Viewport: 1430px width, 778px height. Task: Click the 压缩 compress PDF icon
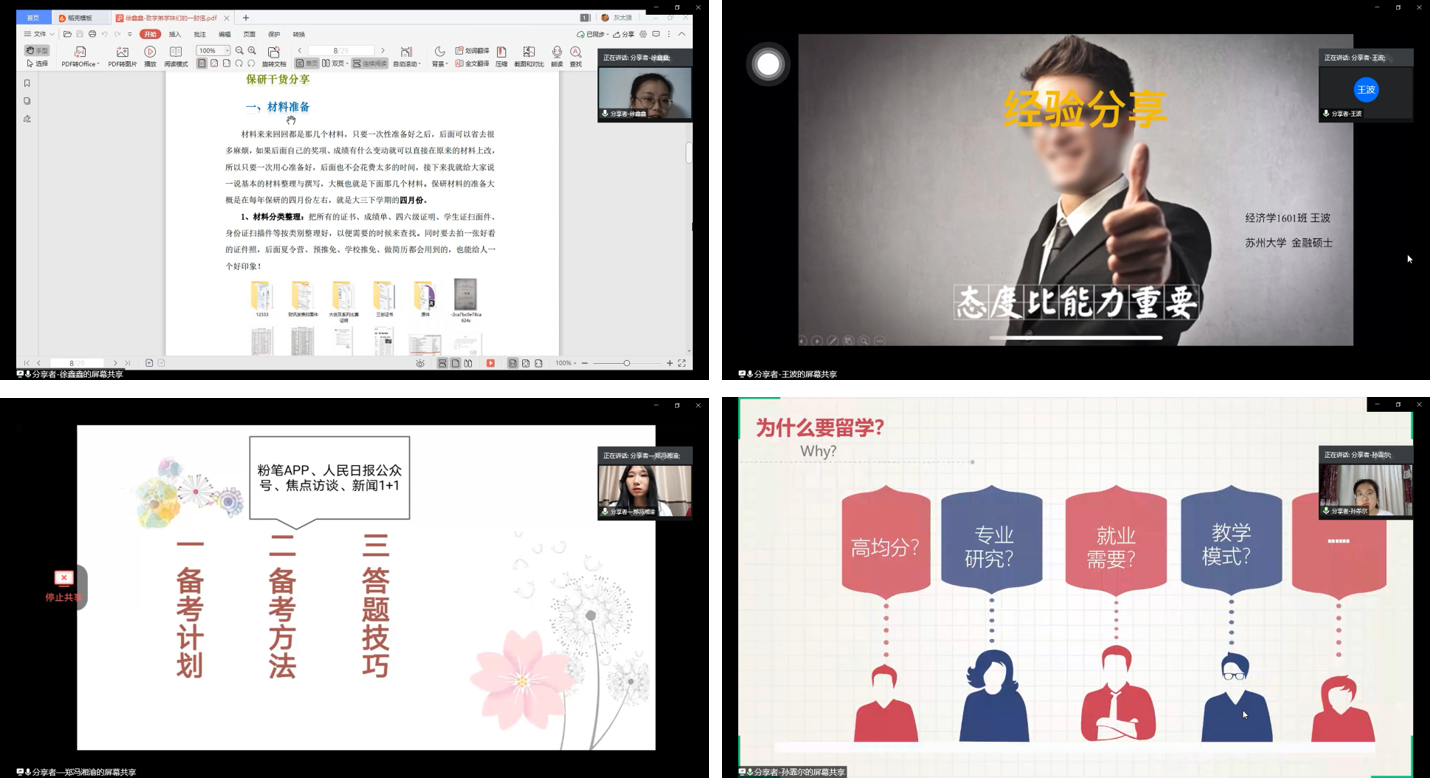pyautogui.click(x=502, y=53)
